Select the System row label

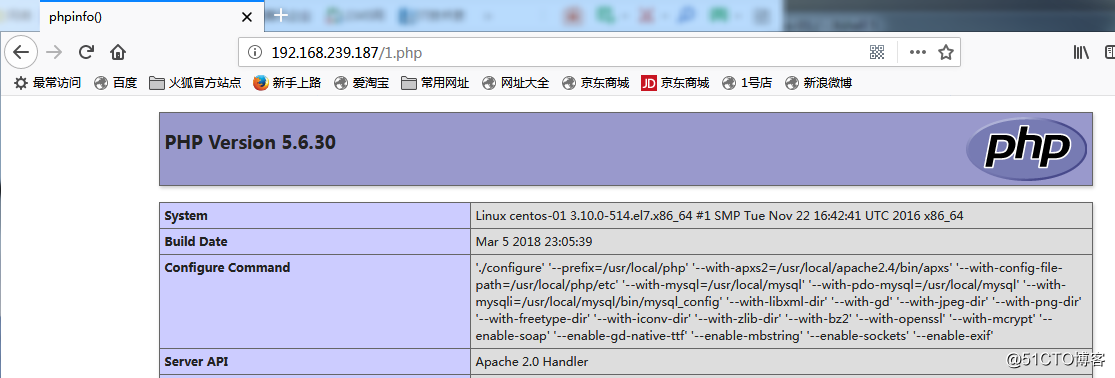coord(186,215)
